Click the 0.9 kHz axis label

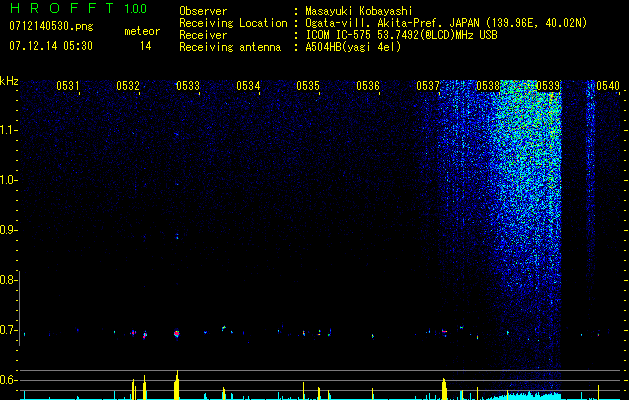tap(8, 230)
